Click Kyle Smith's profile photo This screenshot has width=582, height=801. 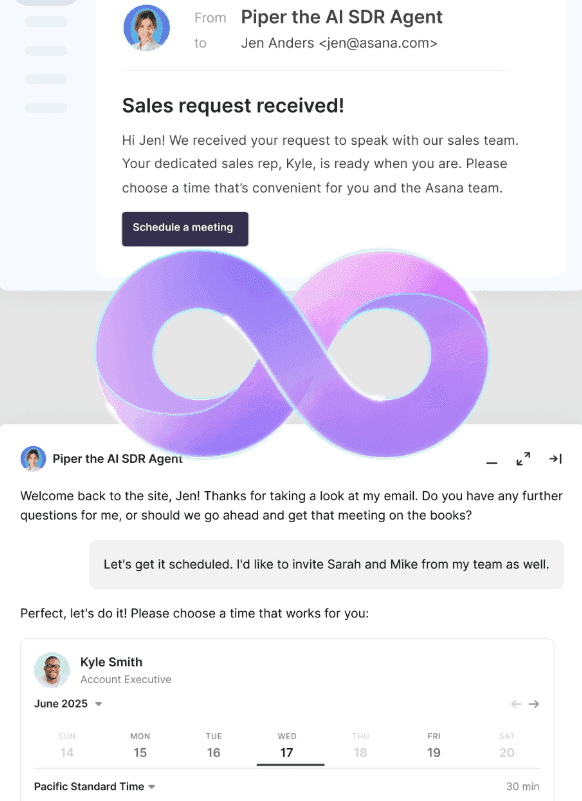click(52, 670)
